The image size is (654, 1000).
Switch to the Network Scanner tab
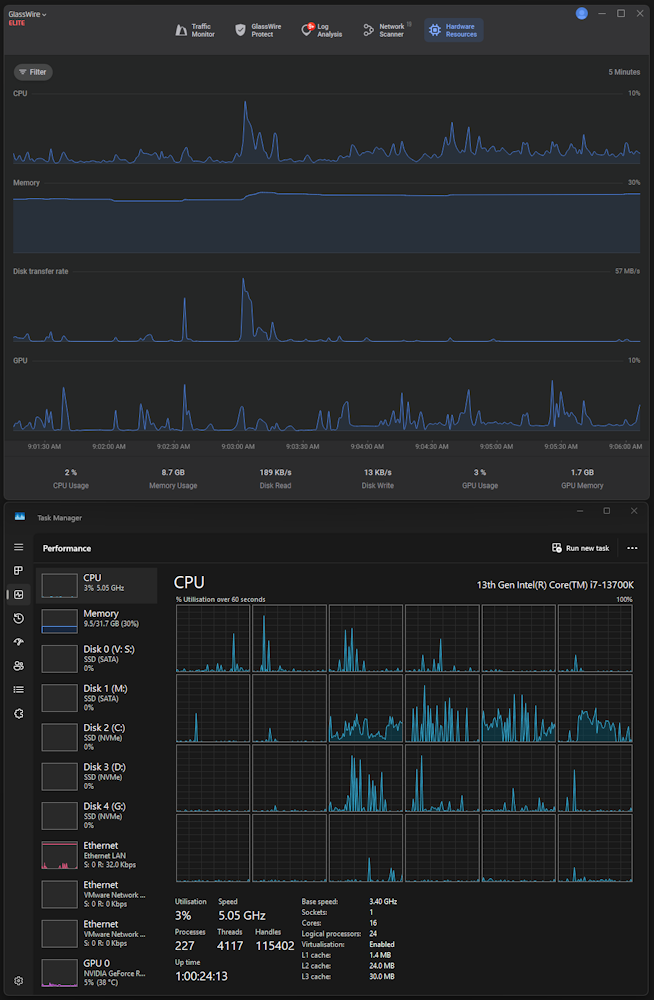(x=387, y=30)
